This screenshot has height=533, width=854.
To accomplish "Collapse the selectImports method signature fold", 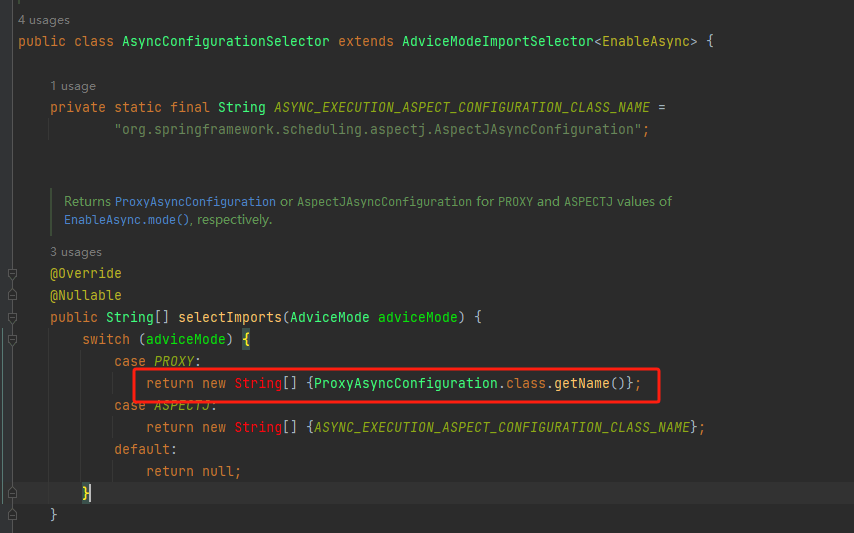I will pyautogui.click(x=12, y=317).
